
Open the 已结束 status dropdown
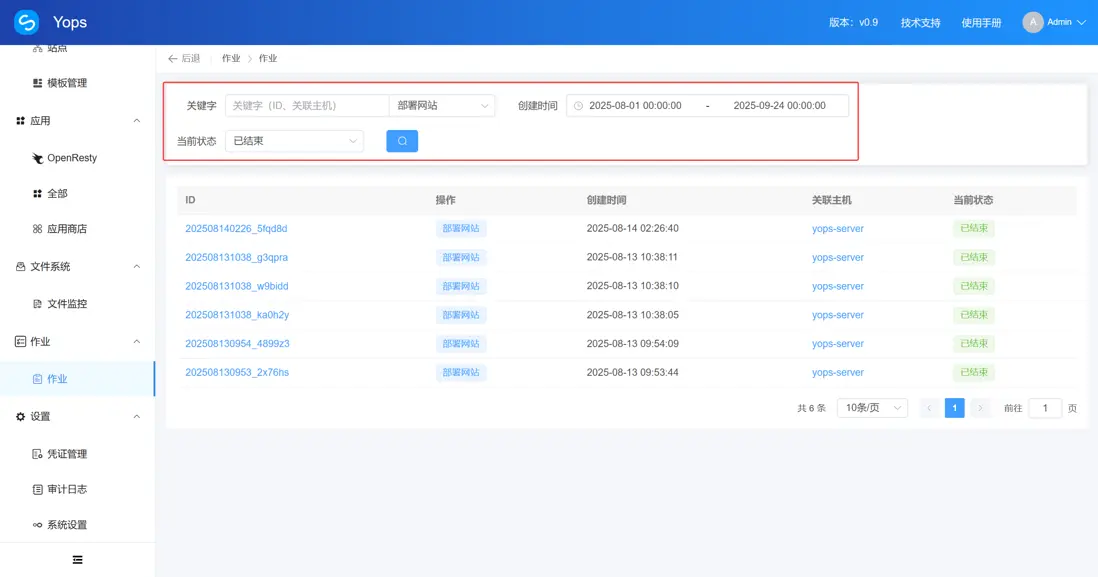294,140
